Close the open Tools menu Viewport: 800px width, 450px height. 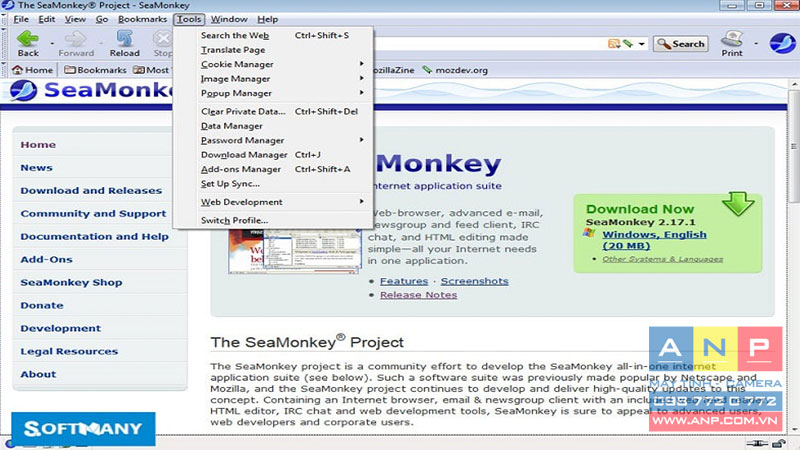(189, 19)
